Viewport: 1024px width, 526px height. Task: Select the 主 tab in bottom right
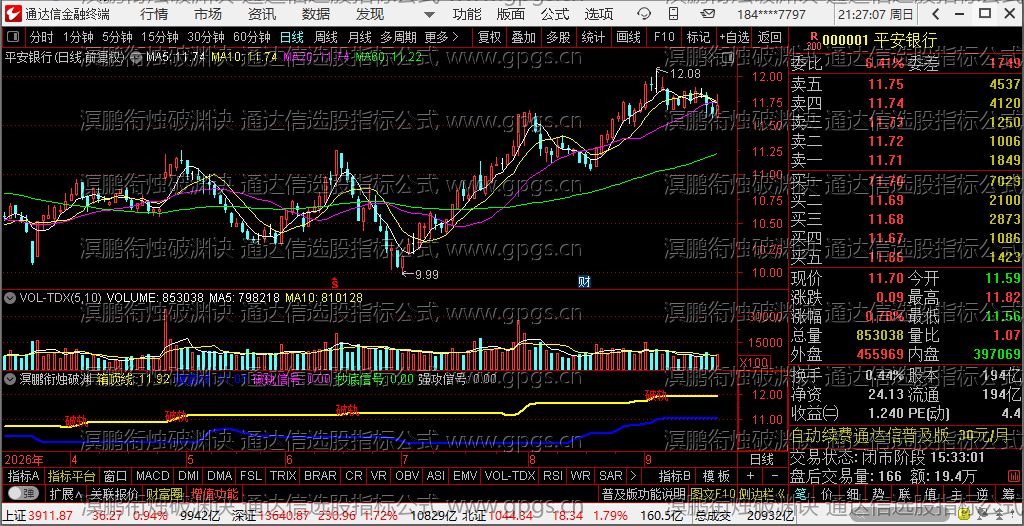pyautogui.click(x=955, y=493)
